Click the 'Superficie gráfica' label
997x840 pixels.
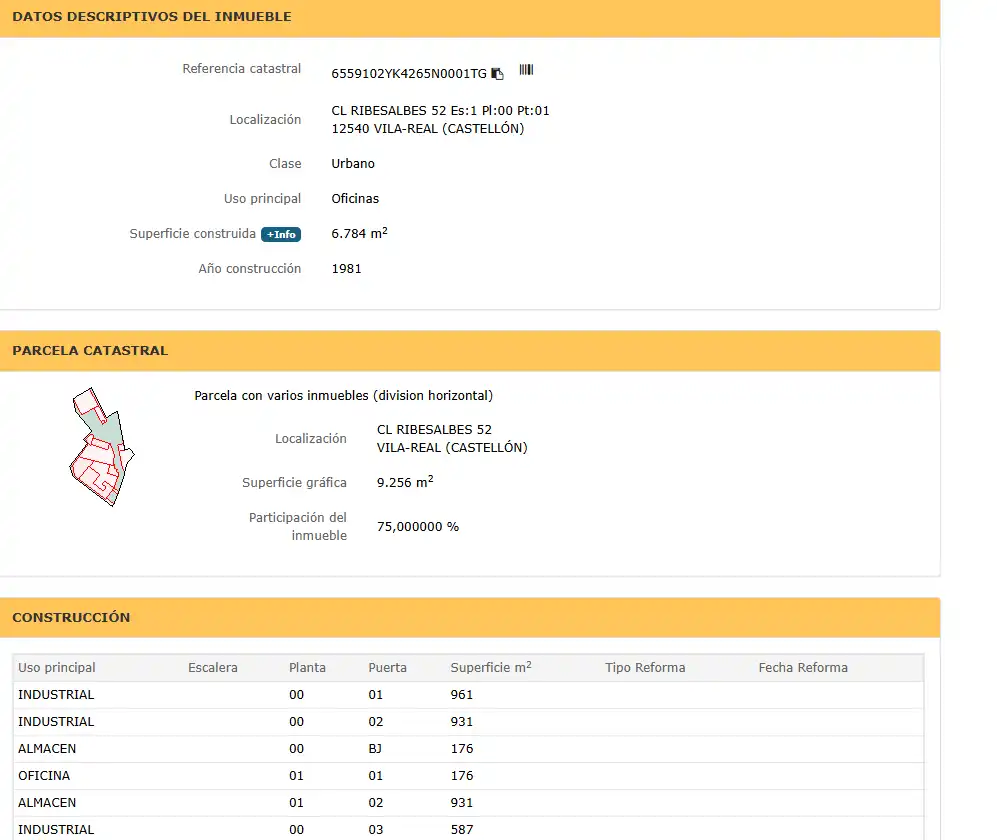(x=294, y=483)
